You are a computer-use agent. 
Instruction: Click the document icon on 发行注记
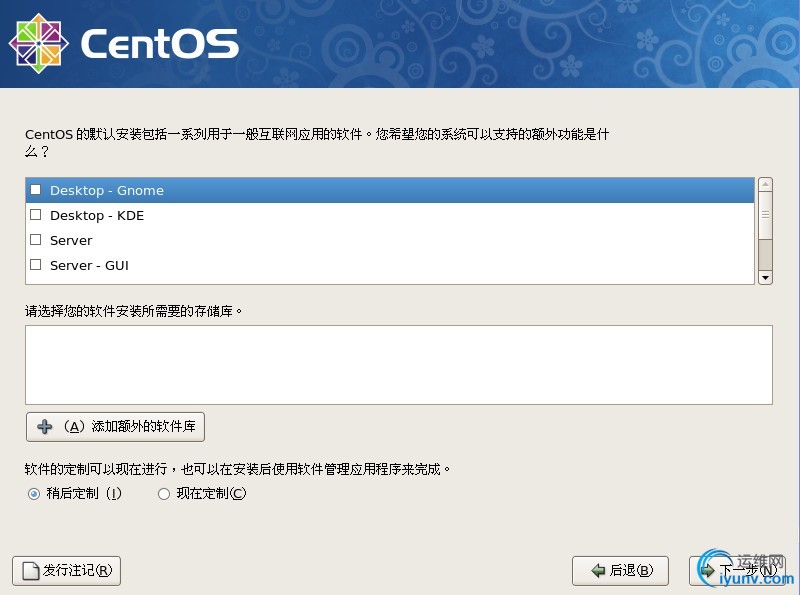(x=31, y=571)
